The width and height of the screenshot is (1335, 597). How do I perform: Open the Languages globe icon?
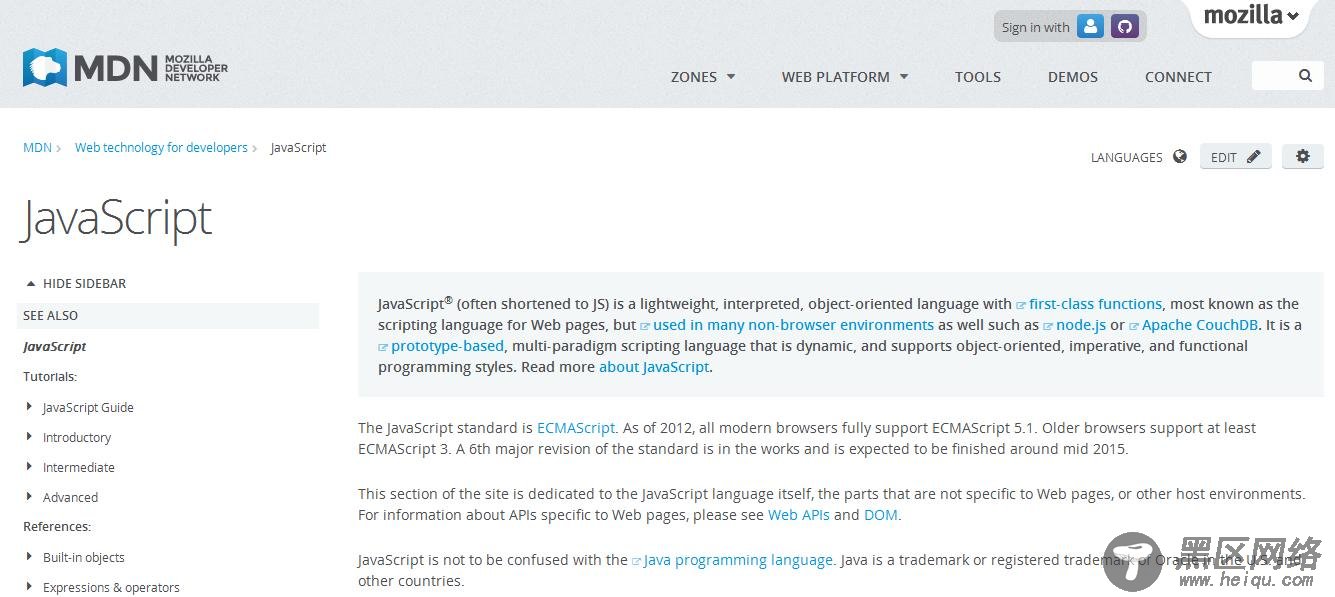1180,157
